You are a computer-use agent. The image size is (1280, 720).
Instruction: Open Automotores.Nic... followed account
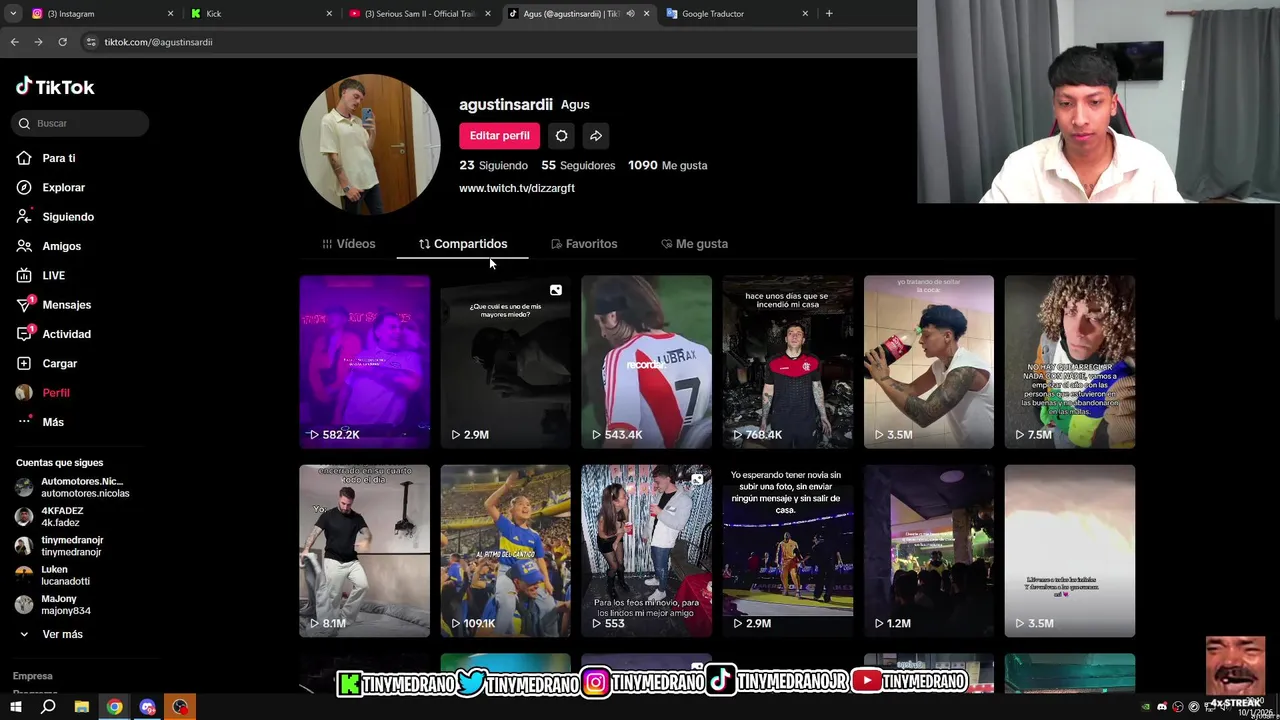click(72, 487)
